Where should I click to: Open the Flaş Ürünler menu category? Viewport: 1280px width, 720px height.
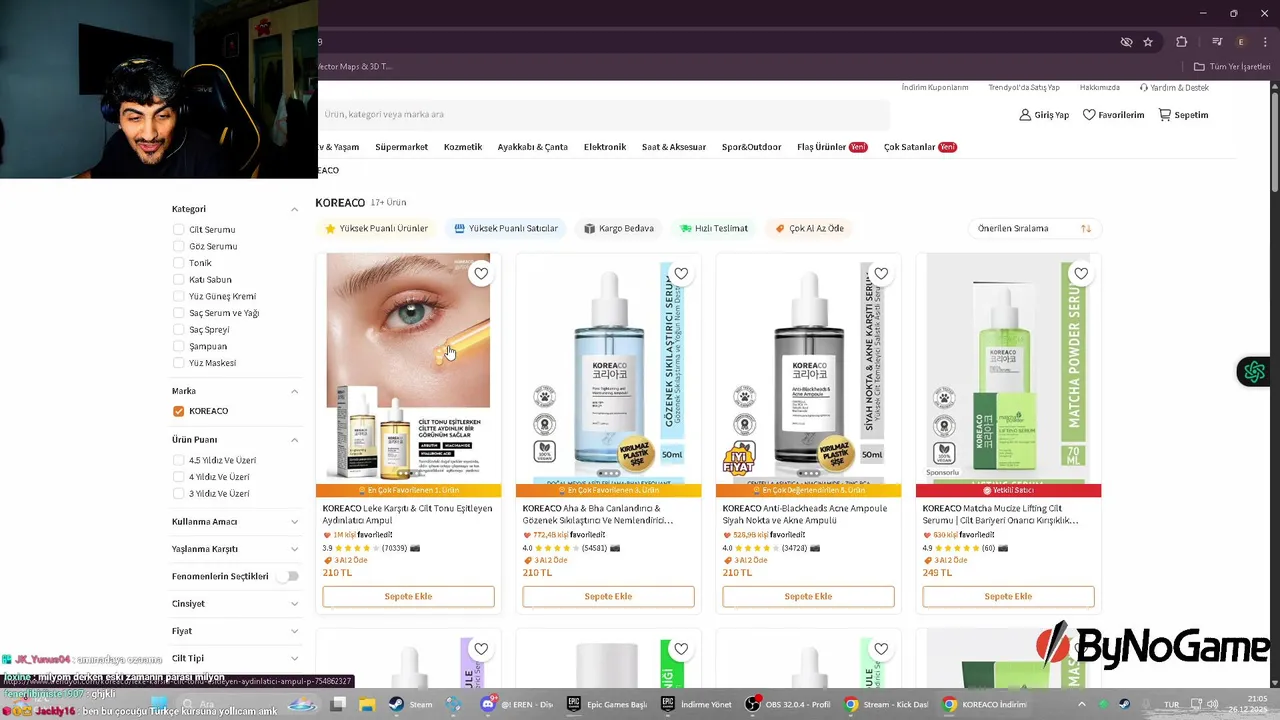tap(832, 147)
